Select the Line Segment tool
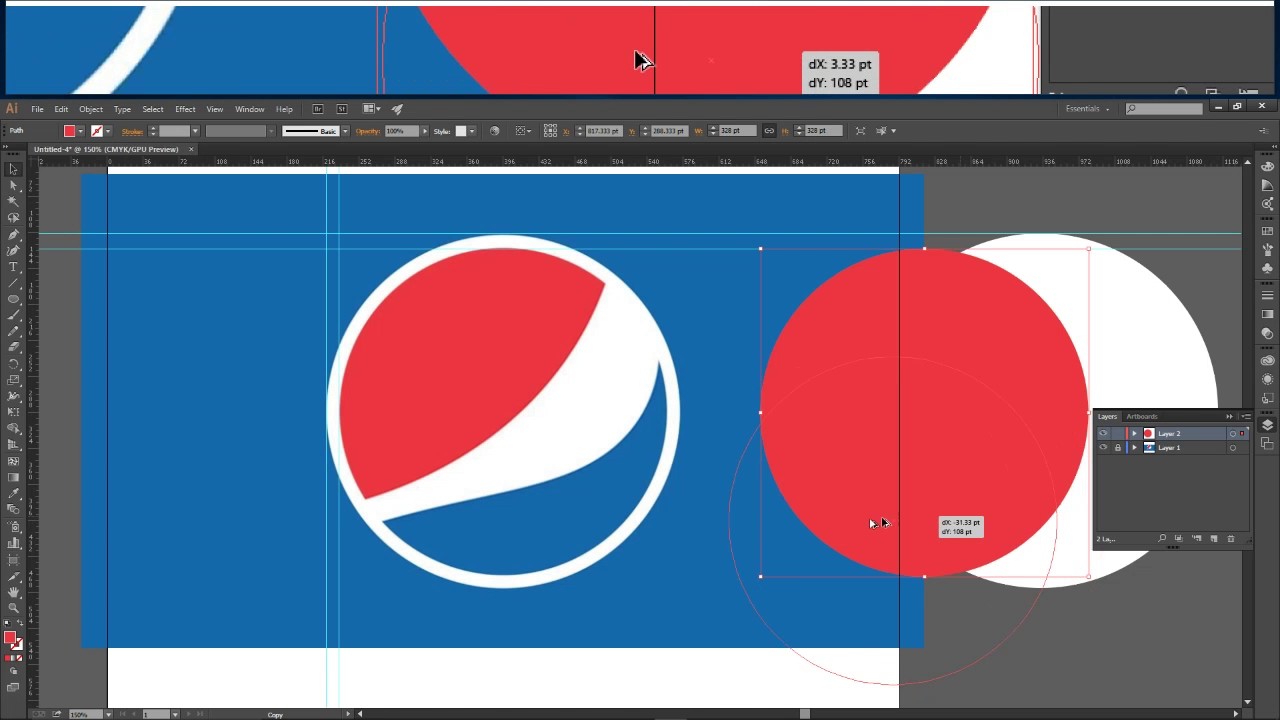Screen dimensions: 1280x720 tap(13, 283)
